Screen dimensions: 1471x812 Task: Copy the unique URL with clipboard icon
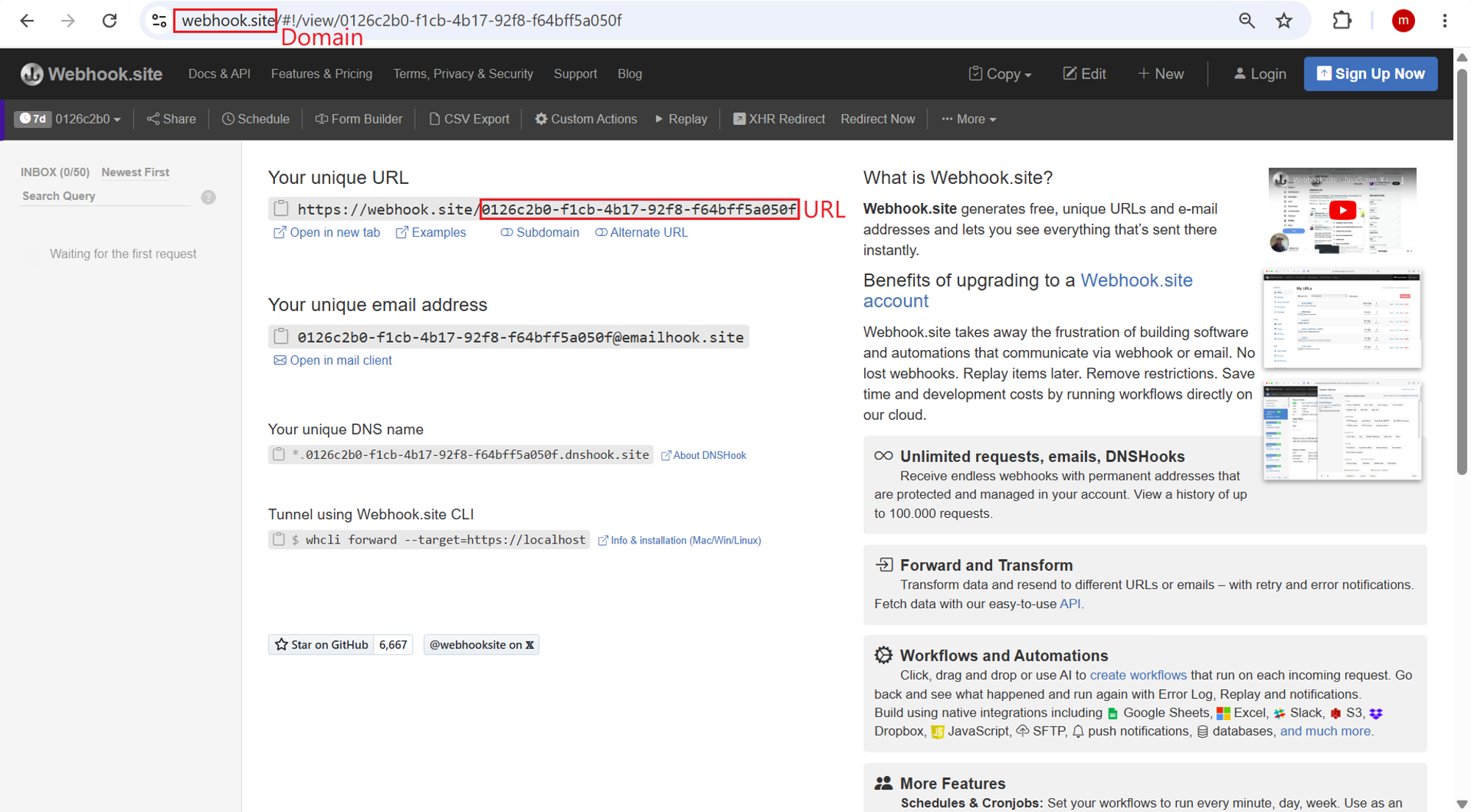click(281, 209)
